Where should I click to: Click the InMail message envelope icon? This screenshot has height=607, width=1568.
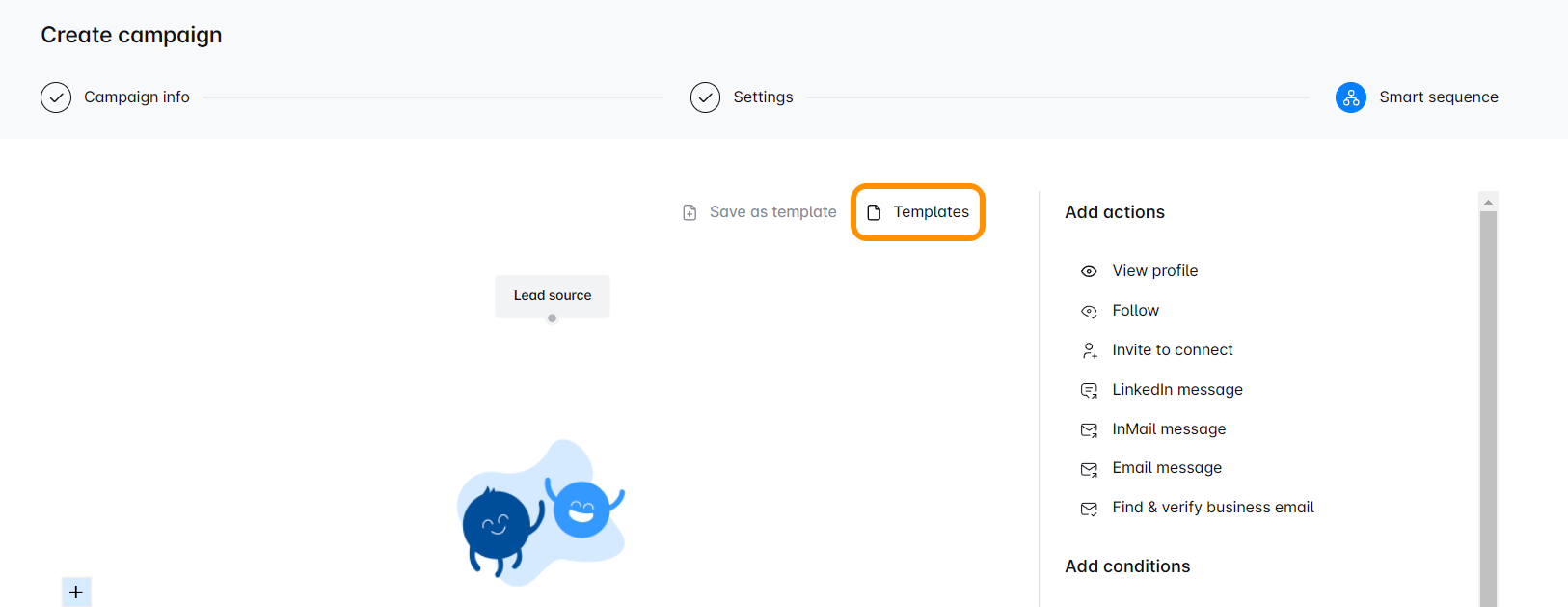(x=1089, y=429)
